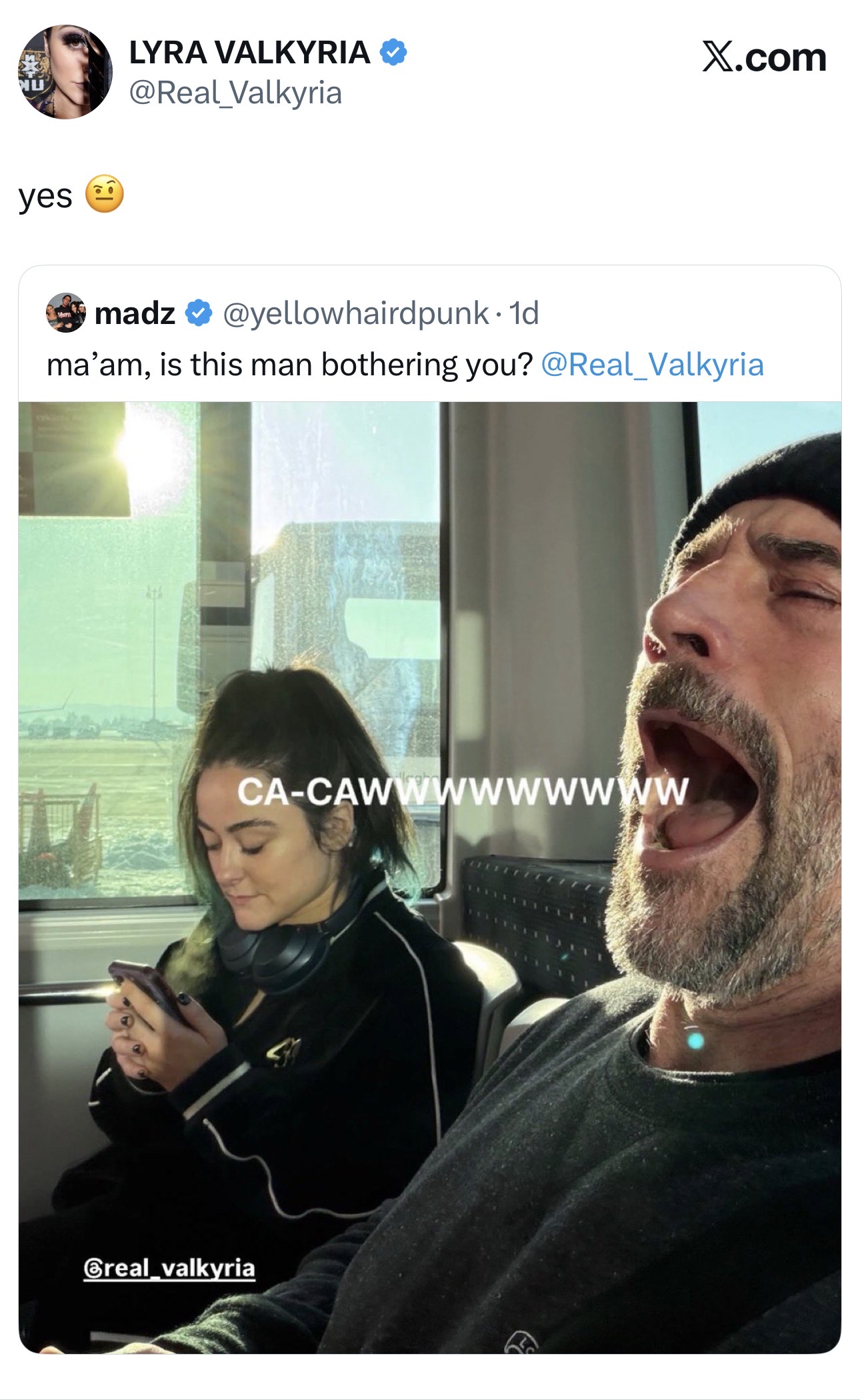Open the @Real_Valkyria handle under the name
The height and width of the screenshot is (1400, 860).
pyautogui.click(x=235, y=92)
